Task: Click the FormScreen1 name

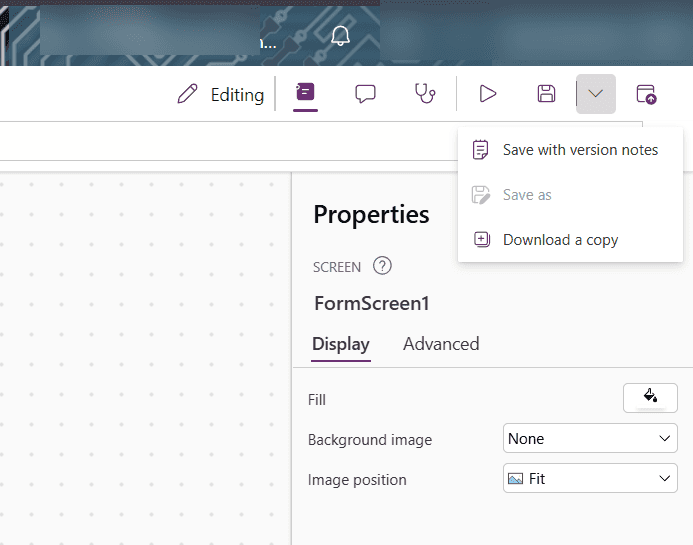Action: (372, 304)
